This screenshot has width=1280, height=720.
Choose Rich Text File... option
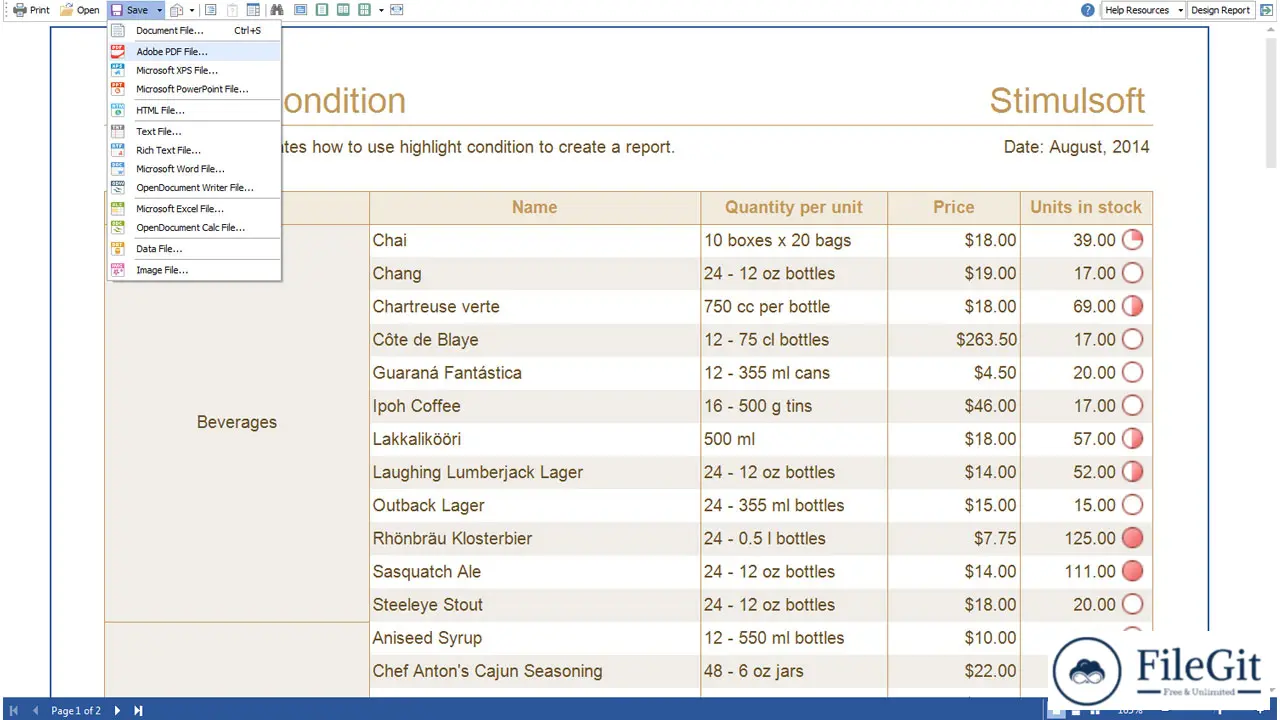point(195,150)
